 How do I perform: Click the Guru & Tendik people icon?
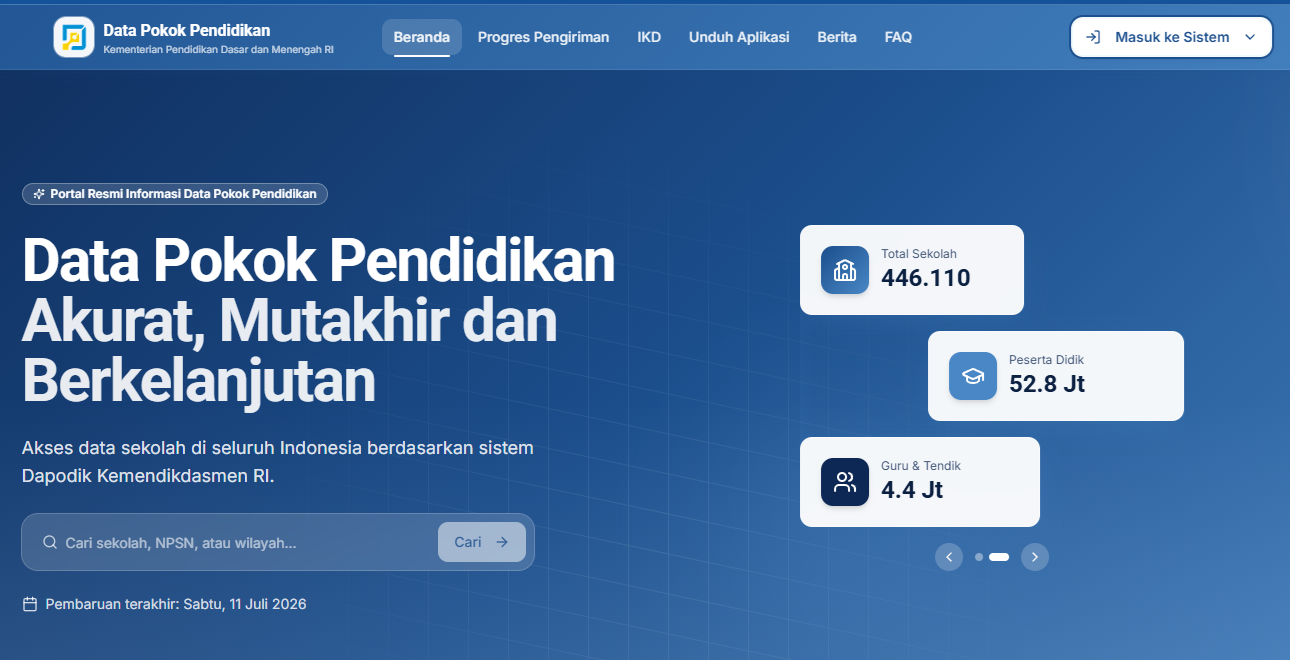pos(845,482)
